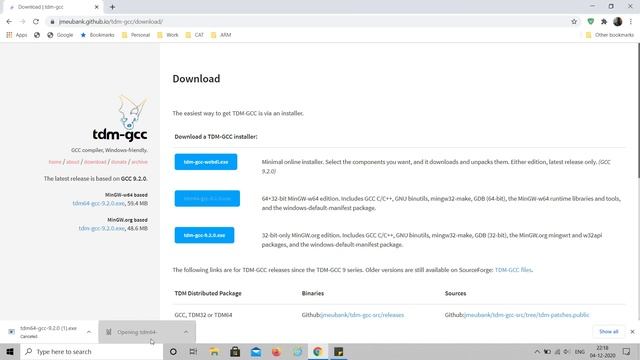Open File Explorer from the taskbar
The width and height of the screenshot is (640, 360).
click(x=214, y=351)
